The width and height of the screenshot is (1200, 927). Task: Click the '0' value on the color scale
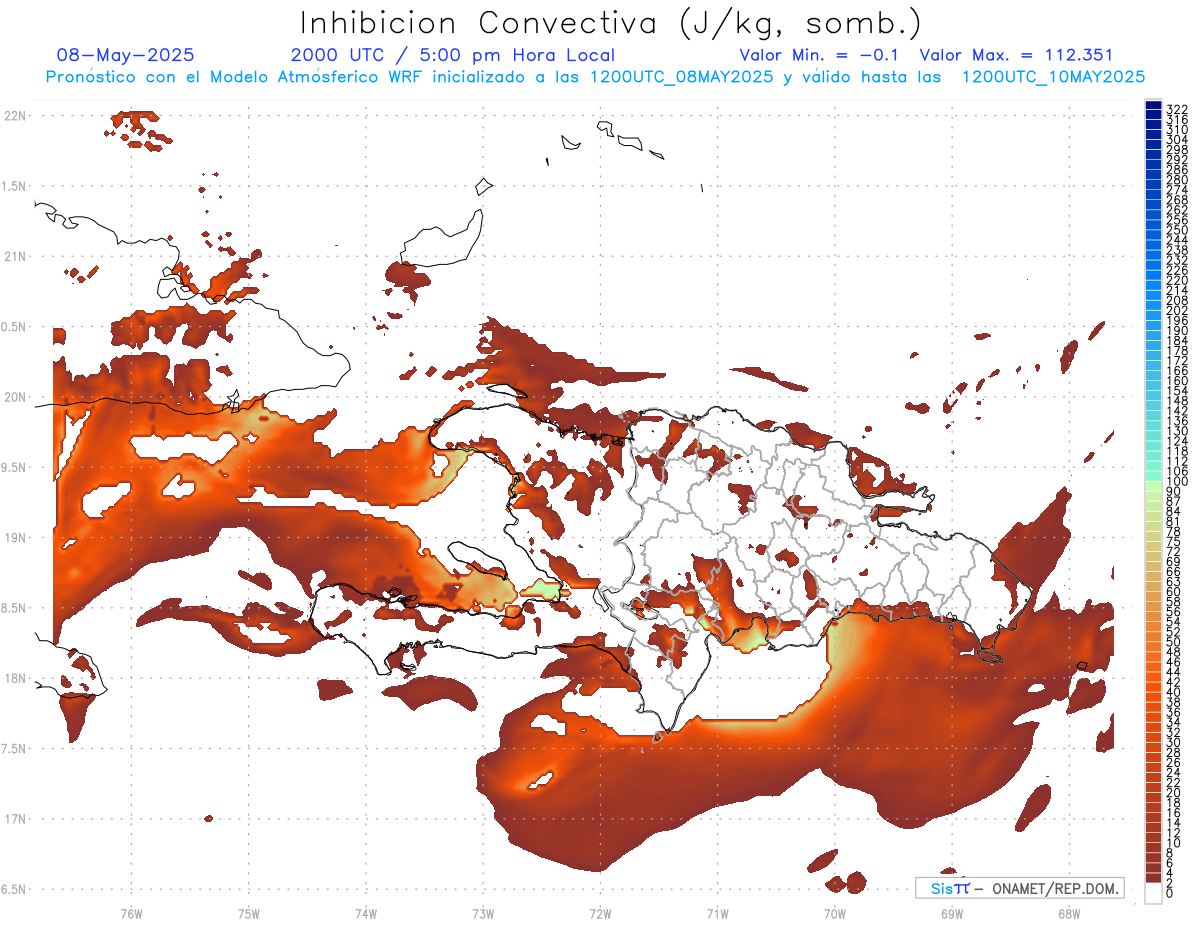point(1170,893)
